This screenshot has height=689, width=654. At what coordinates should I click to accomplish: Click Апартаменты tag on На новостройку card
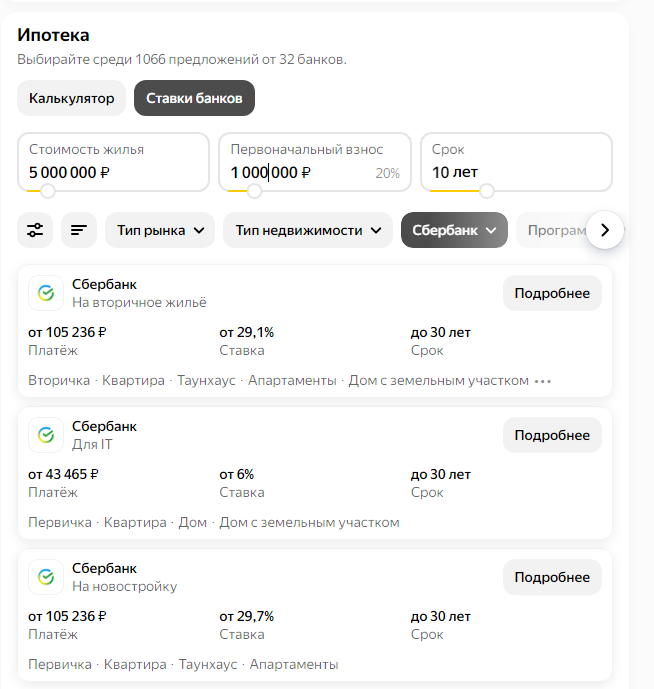tap(294, 664)
